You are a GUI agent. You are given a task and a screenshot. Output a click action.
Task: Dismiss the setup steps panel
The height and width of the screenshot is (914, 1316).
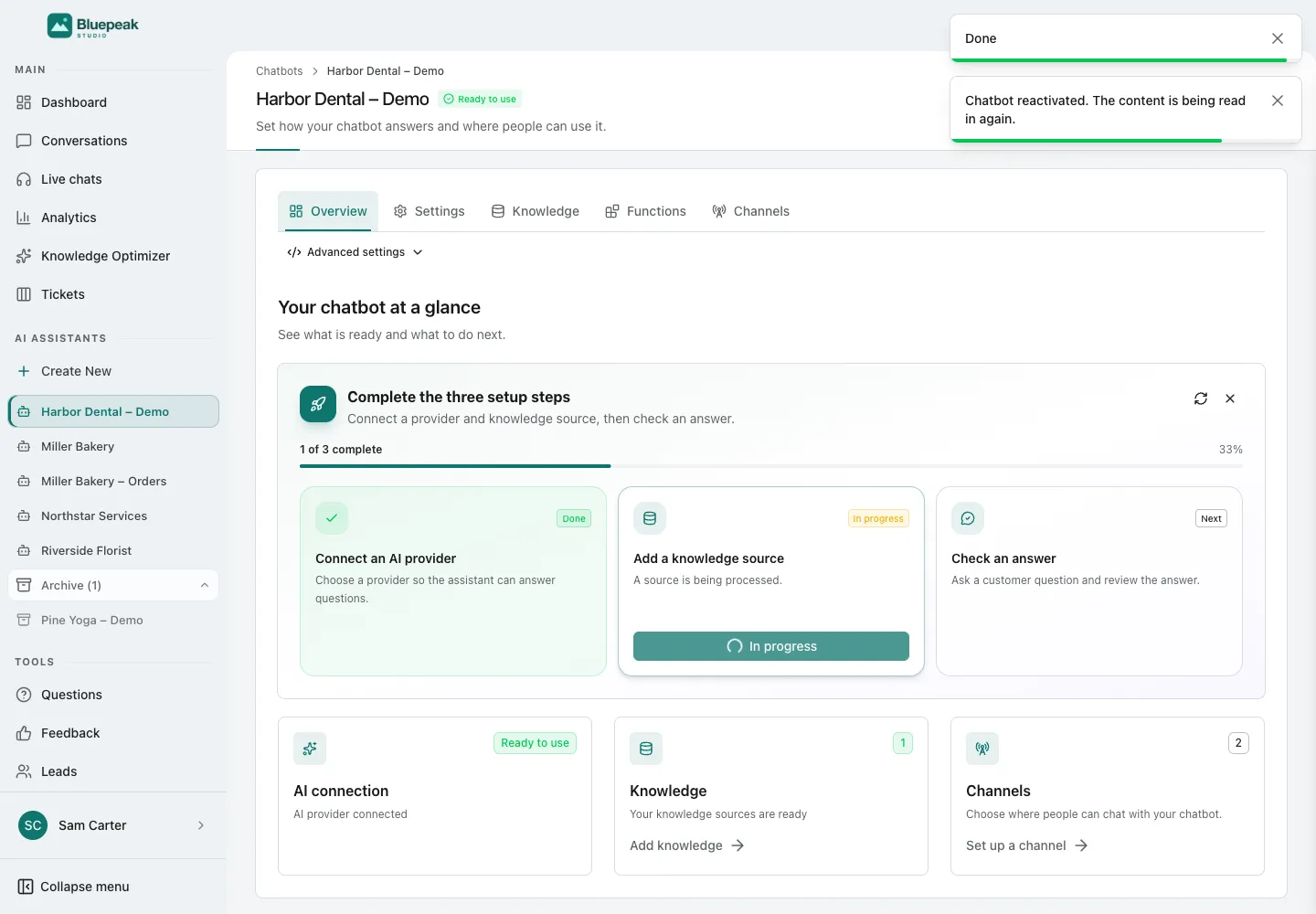(1230, 399)
